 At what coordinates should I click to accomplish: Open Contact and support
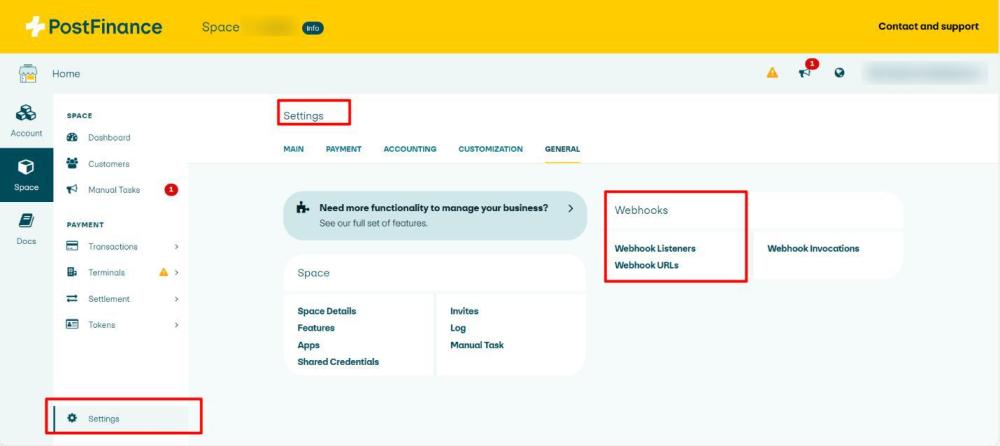(928, 26)
